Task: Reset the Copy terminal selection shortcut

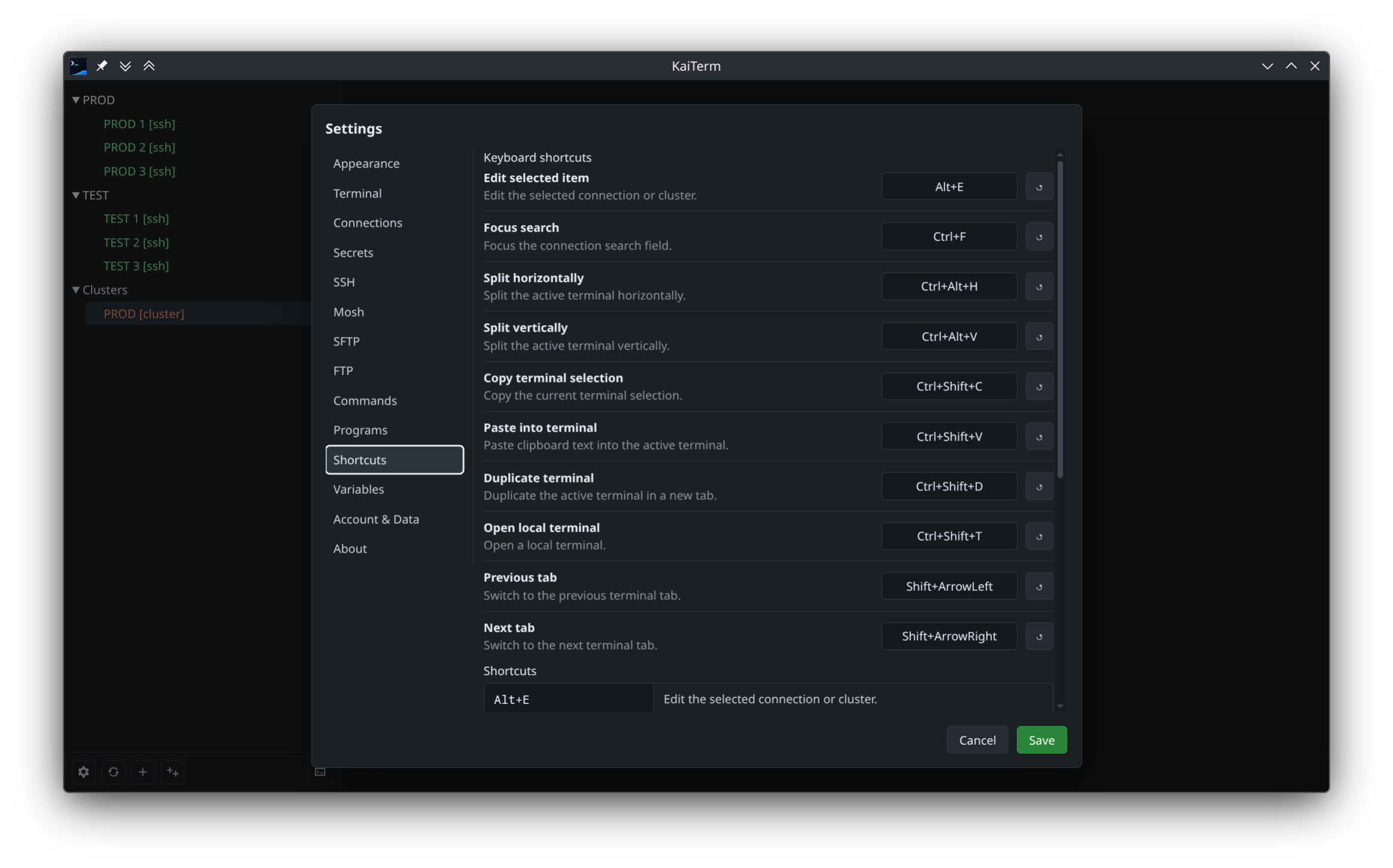Action: point(1039,386)
